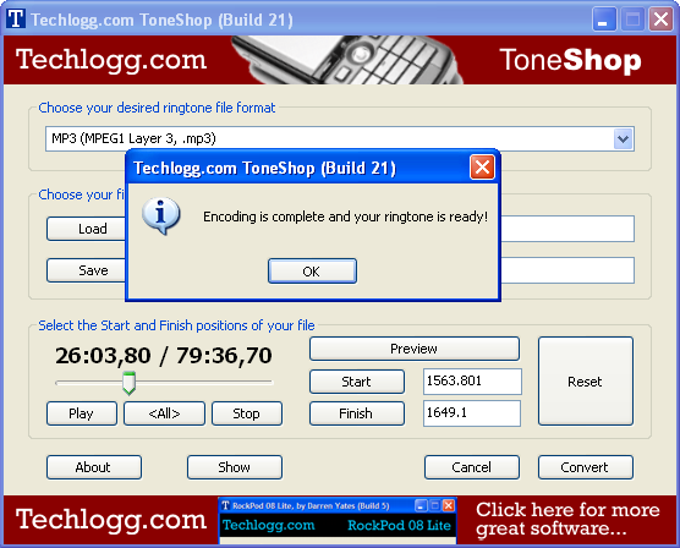Start conversion with Convert button

point(585,467)
